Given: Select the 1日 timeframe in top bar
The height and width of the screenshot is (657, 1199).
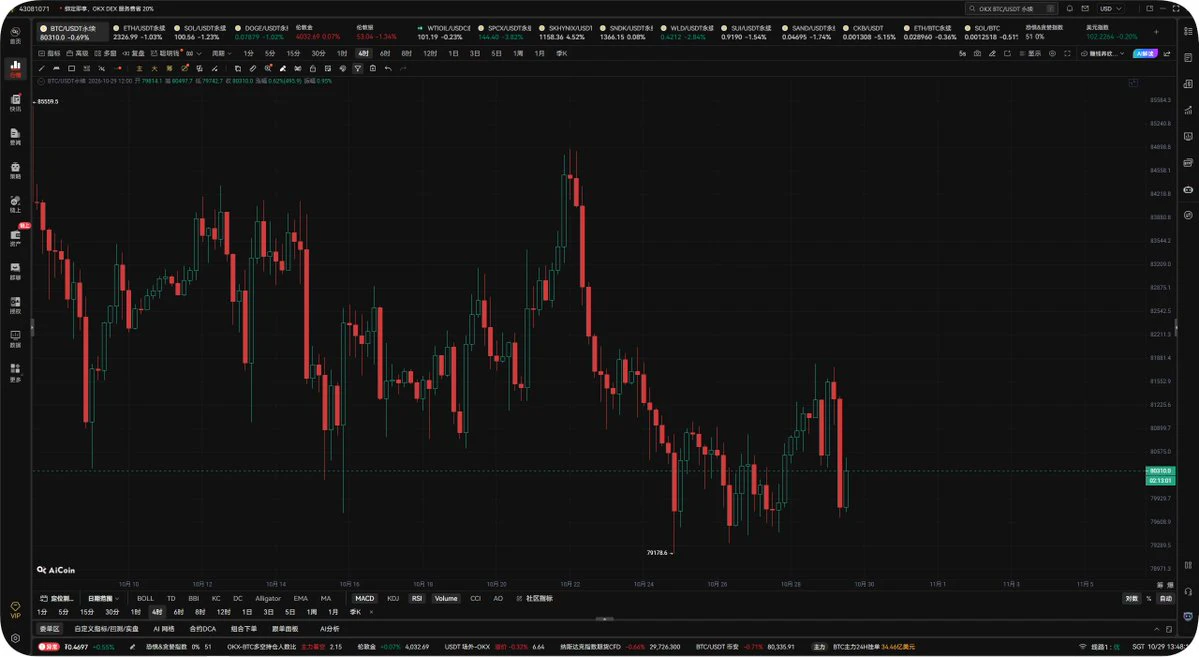Looking at the screenshot, I should point(453,54).
